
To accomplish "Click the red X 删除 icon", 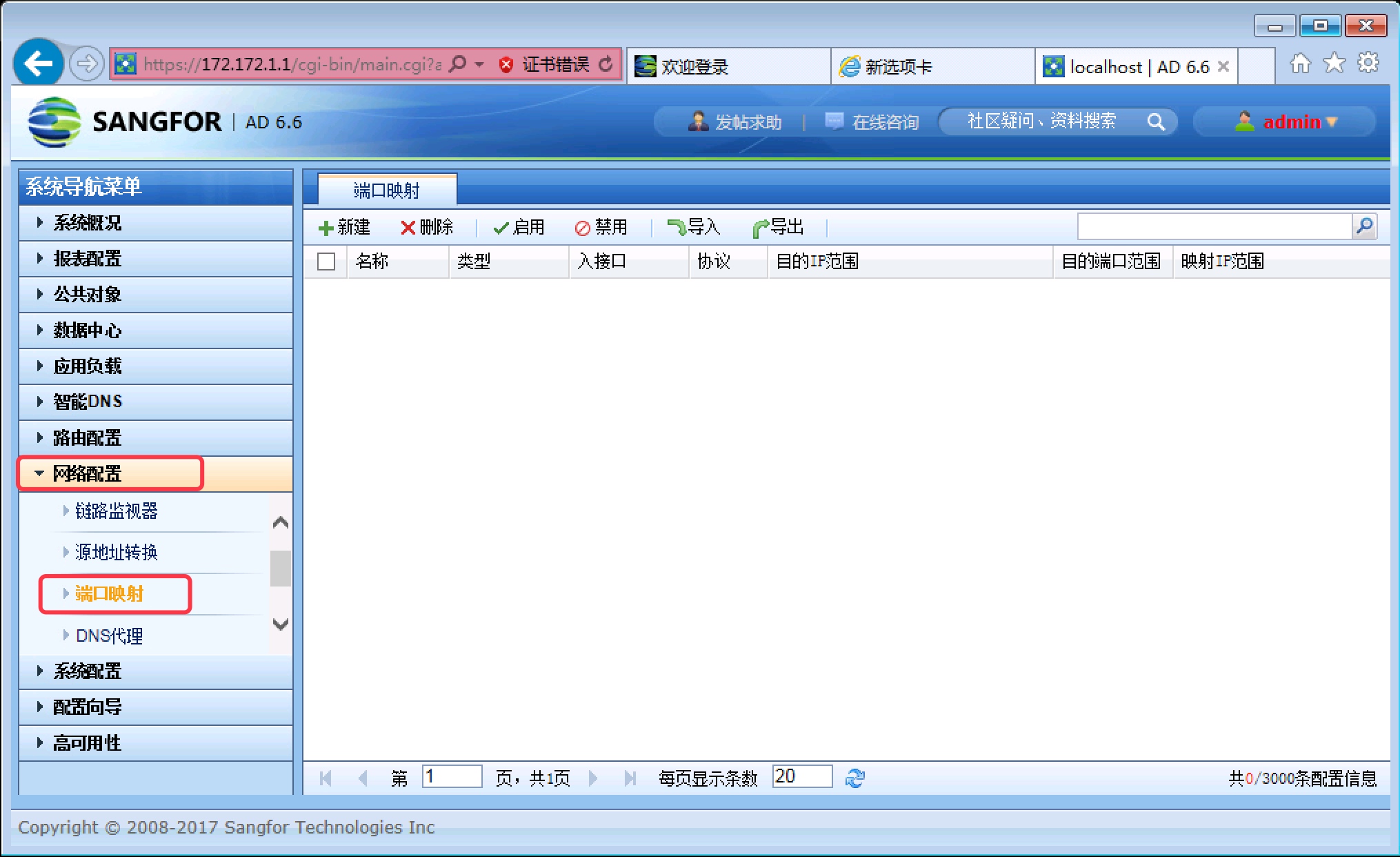I will click(x=408, y=228).
